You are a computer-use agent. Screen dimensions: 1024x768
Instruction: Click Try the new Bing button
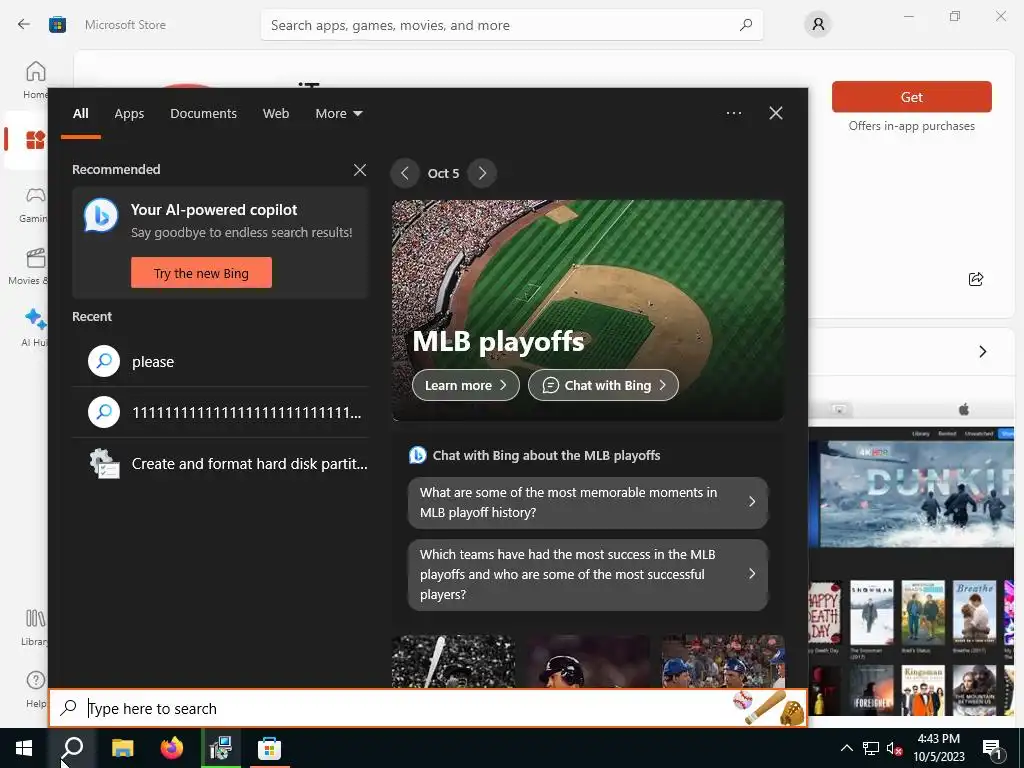[x=201, y=272]
